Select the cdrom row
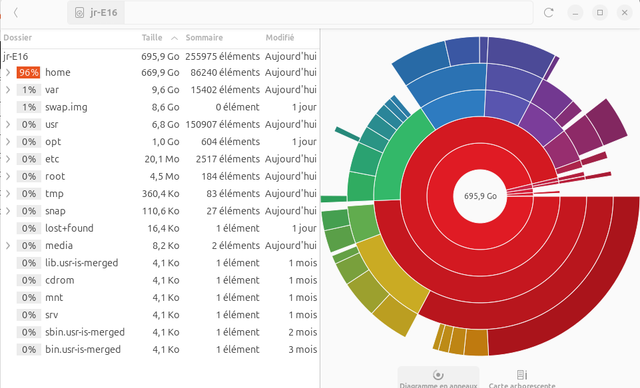This screenshot has width=640, height=388. pos(160,280)
